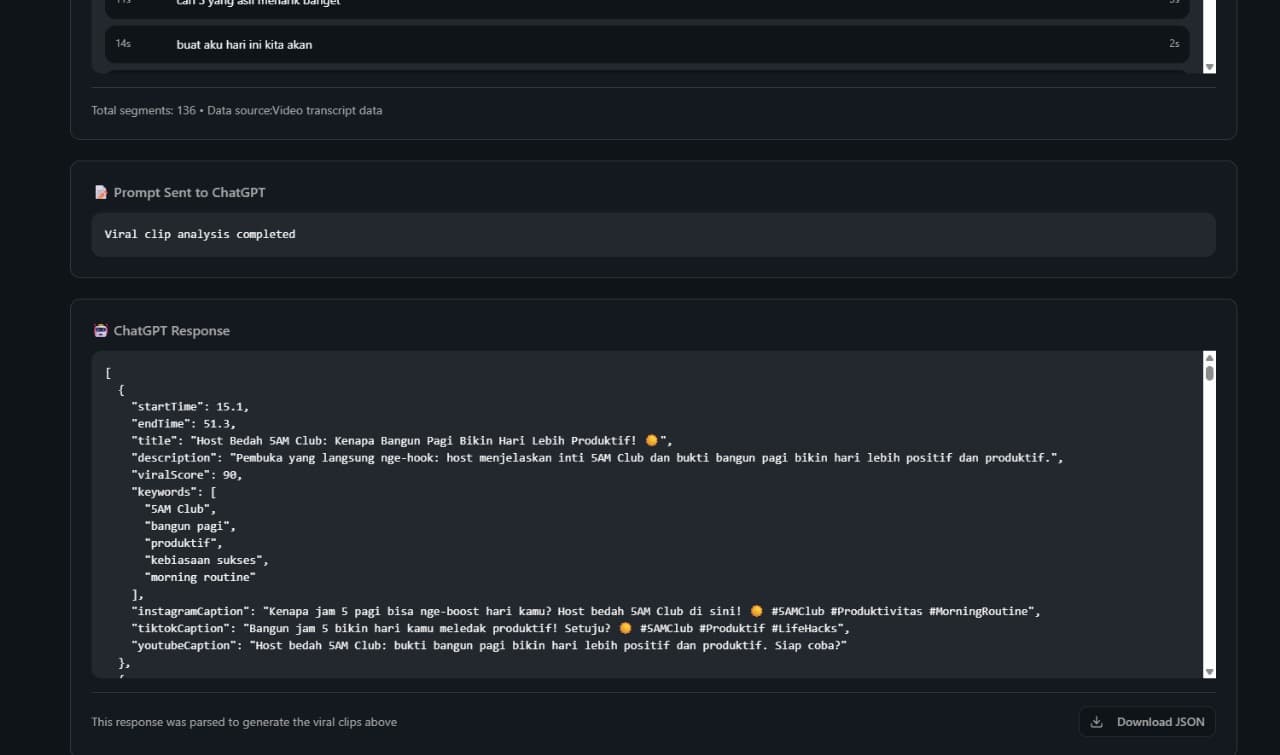Click the transcript list scrollbar down arrow
The height and width of the screenshot is (755, 1280).
[1209, 67]
